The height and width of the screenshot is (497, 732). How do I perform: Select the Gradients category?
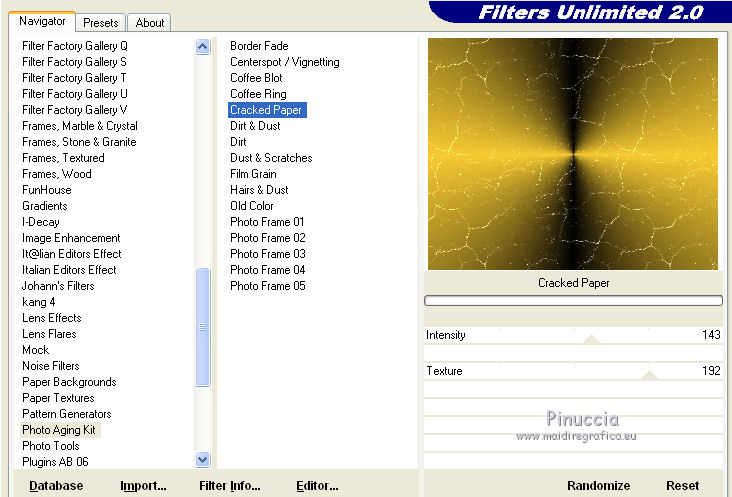pyautogui.click(x=45, y=206)
